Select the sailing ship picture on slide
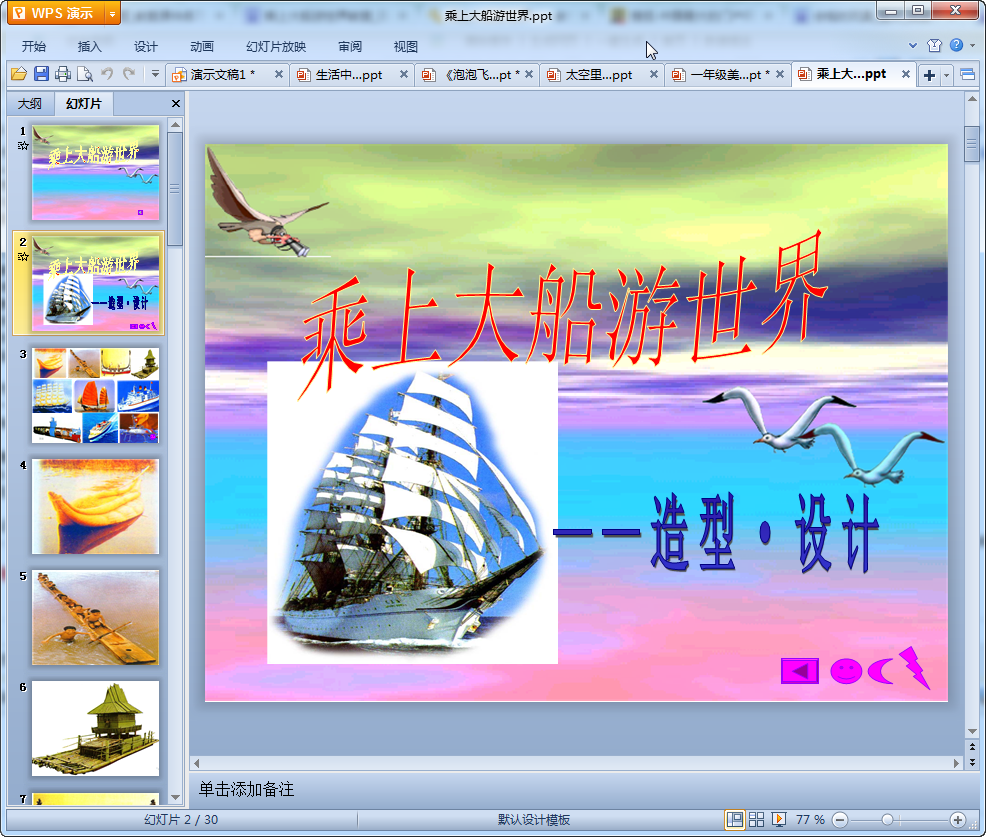This screenshot has height=837, width=986. coord(413,513)
